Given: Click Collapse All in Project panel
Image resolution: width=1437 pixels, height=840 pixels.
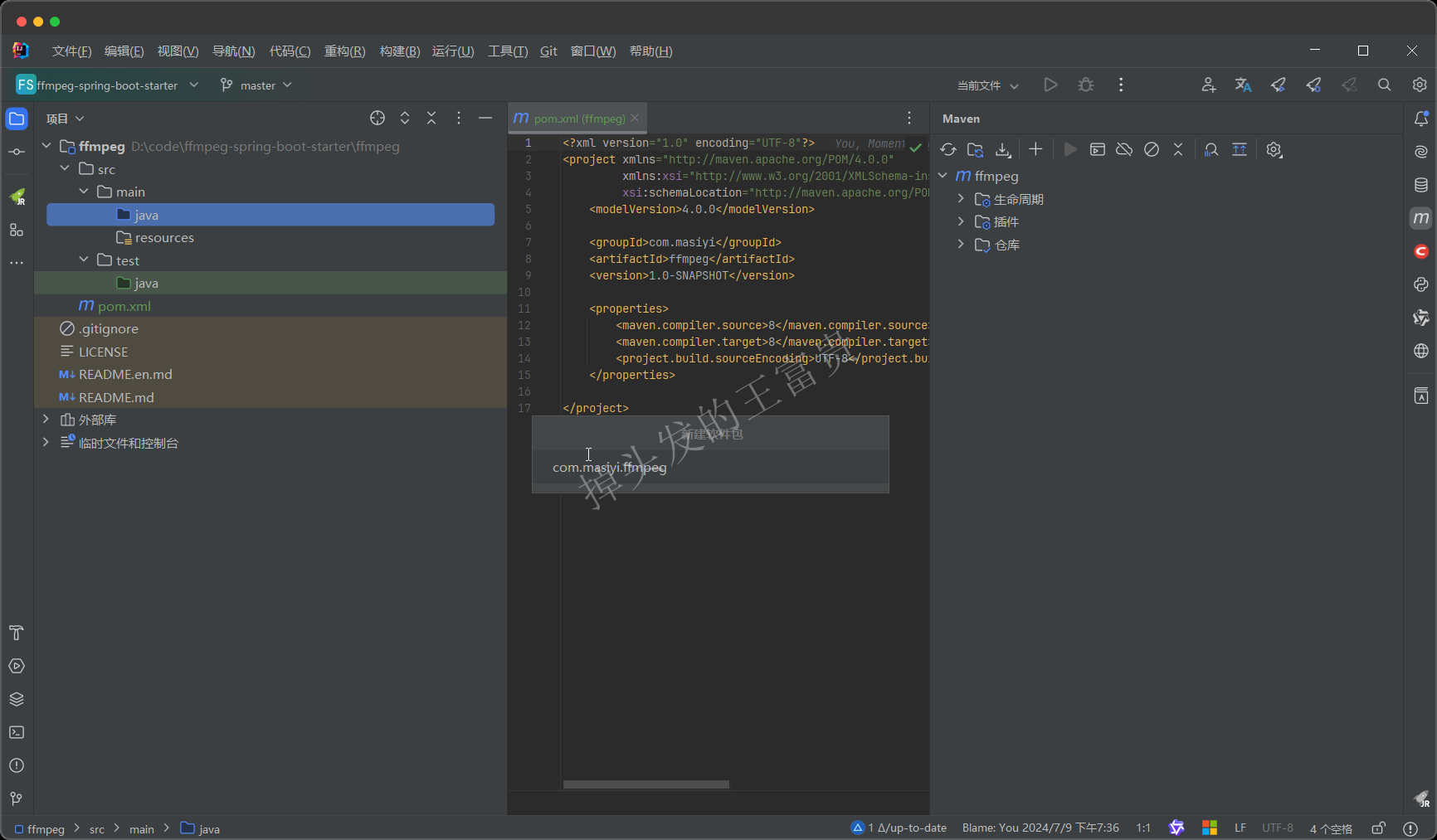Looking at the screenshot, I should [431, 118].
